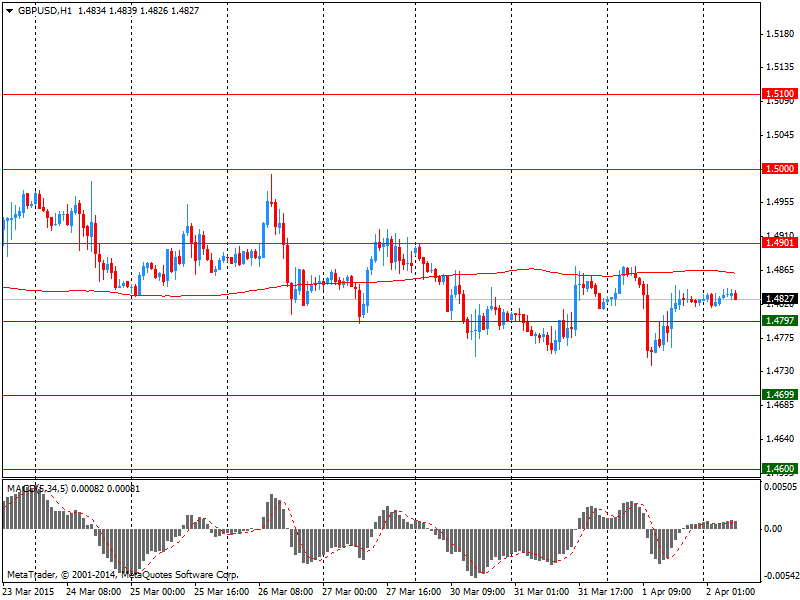800x600 pixels.
Task: Select the 1.5045 price scale value
Action: [781, 135]
